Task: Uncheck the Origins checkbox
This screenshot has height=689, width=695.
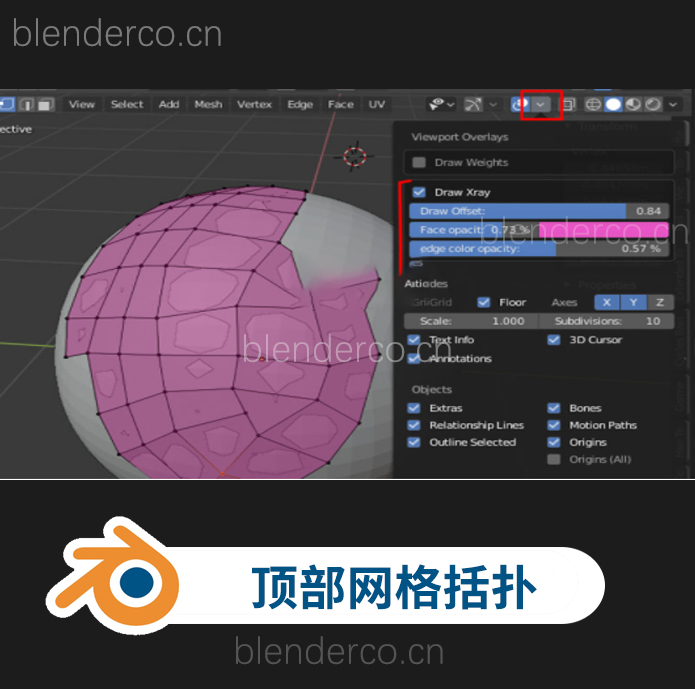Action: pos(554,442)
